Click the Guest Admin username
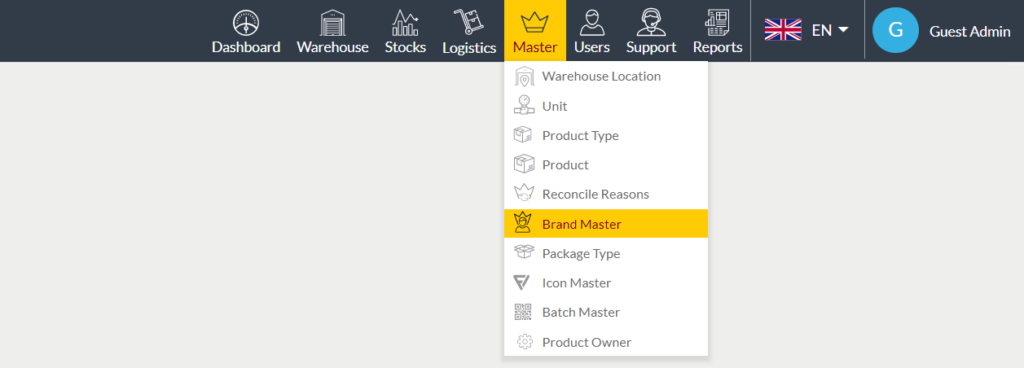1024x368 pixels. 970,31
